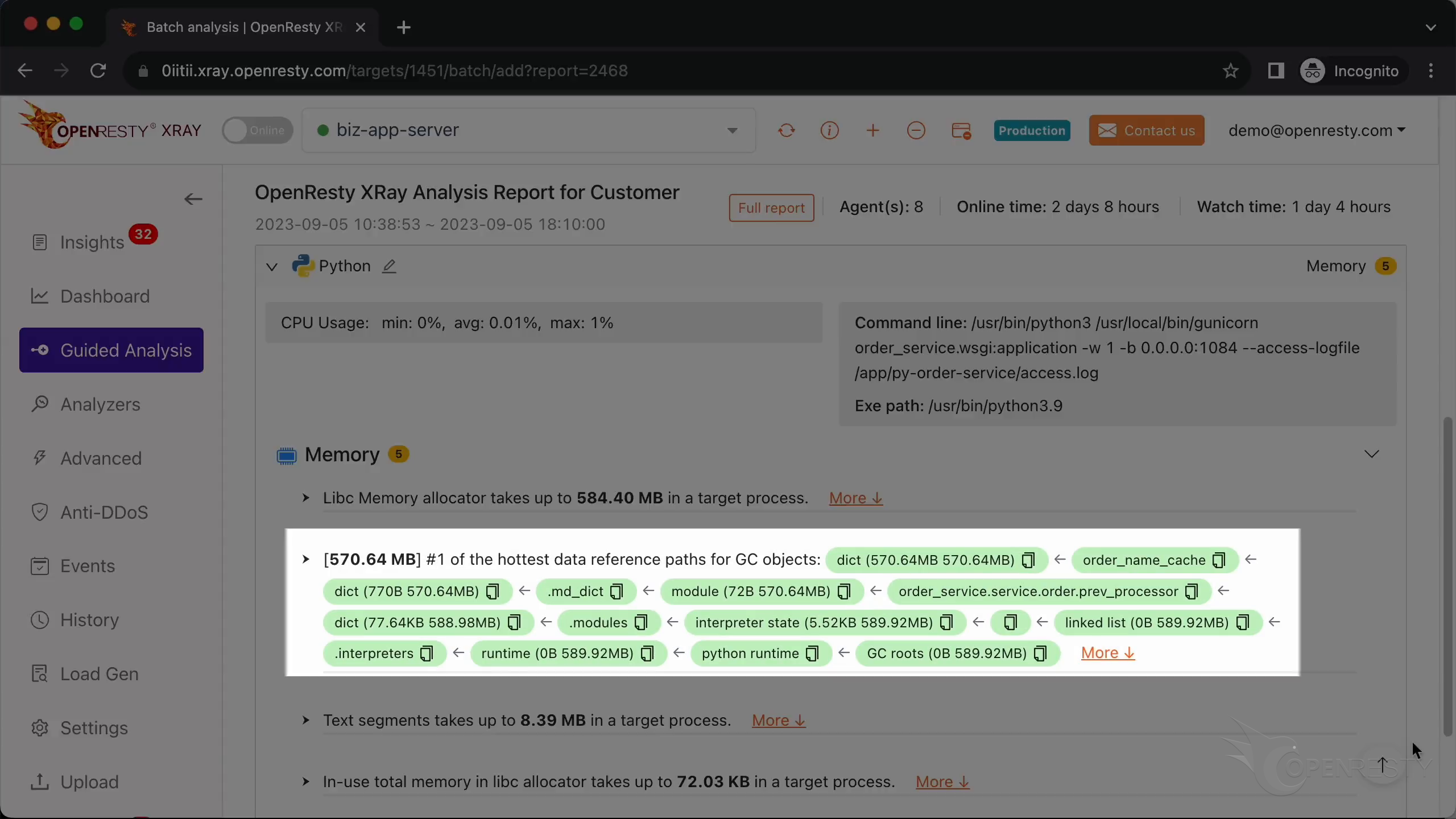Image resolution: width=1456 pixels, height=819 pixels.
Task: Bookmark this page with the star icon
Action: point(1231,71)
